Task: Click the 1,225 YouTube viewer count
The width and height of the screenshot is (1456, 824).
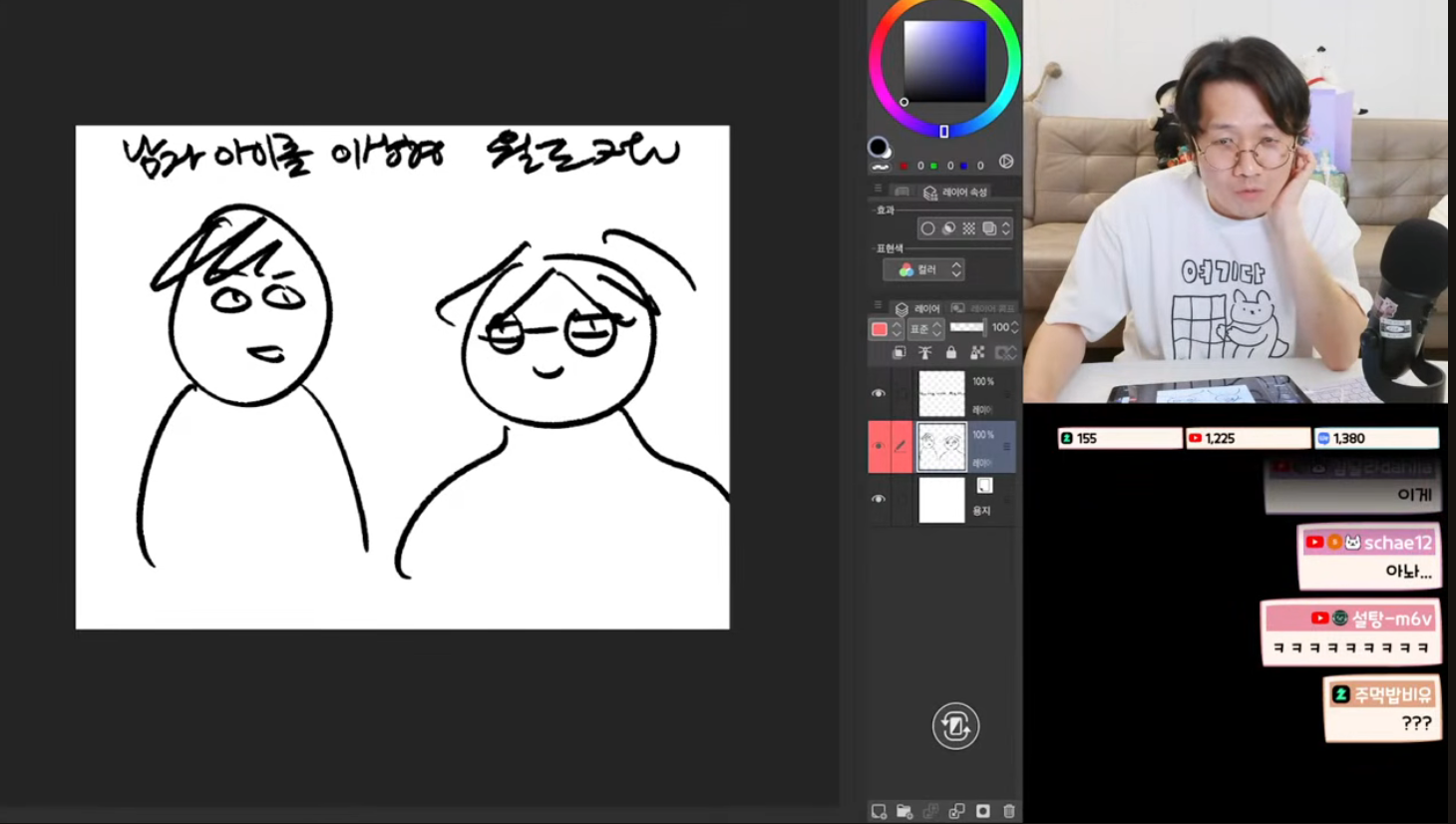Action: pos(1248,438)
